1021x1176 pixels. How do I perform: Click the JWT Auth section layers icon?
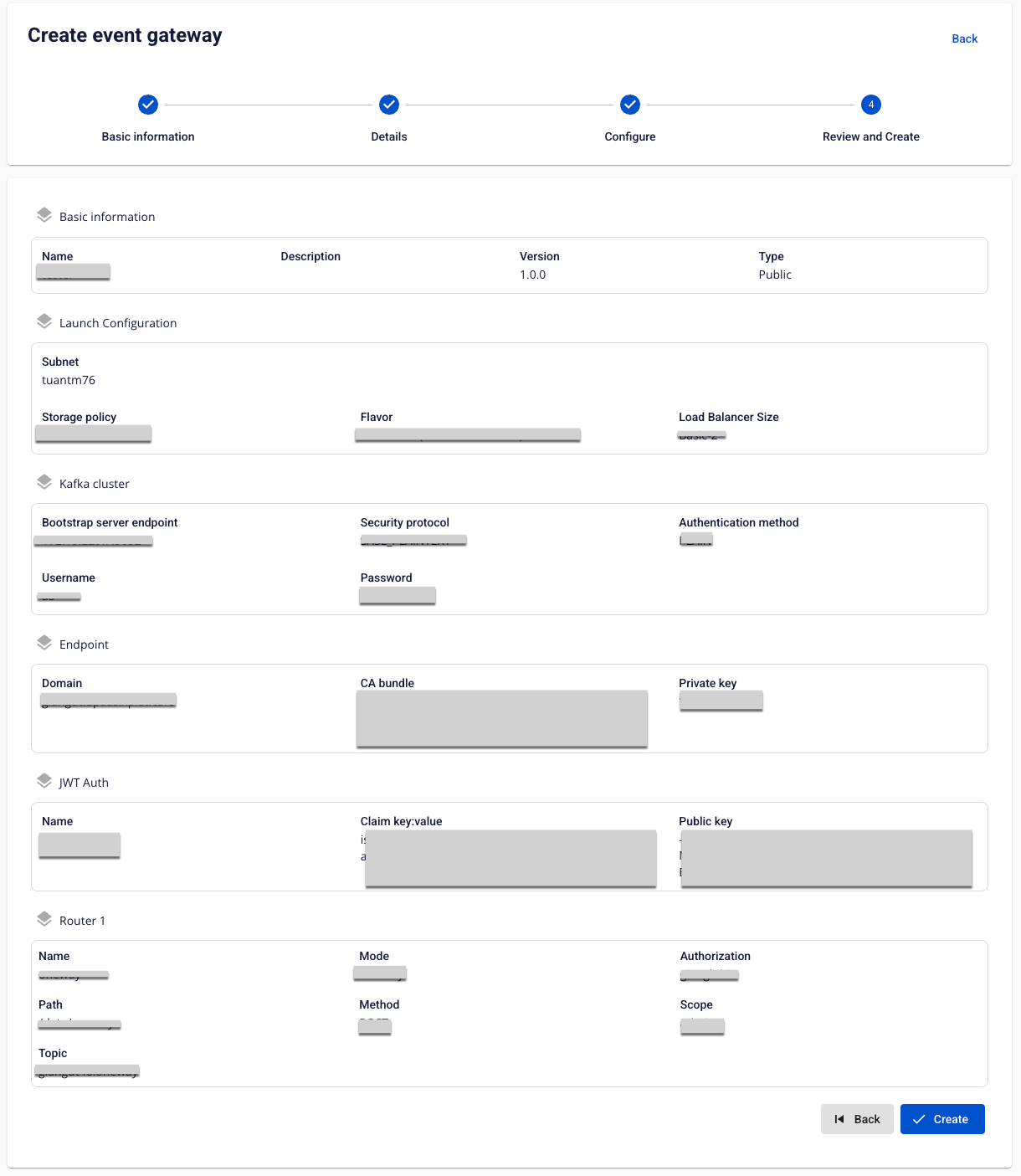click(44, 782)
